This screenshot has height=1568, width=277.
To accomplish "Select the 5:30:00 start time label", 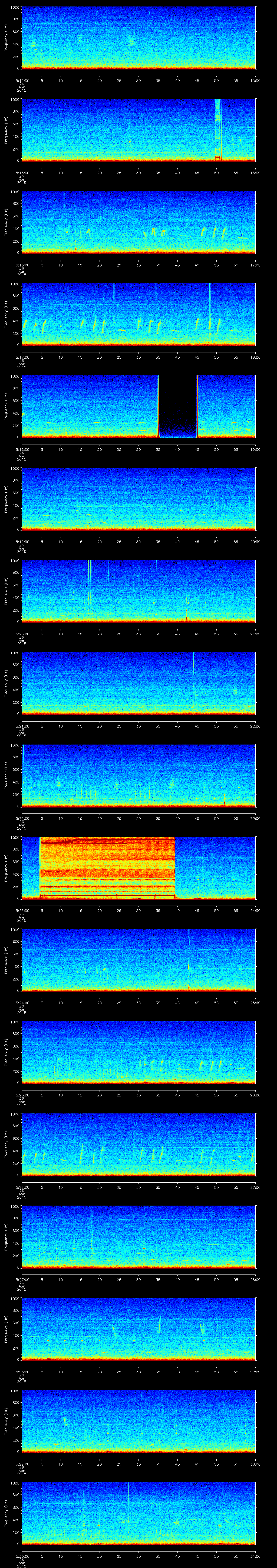I will [22, 1556].
